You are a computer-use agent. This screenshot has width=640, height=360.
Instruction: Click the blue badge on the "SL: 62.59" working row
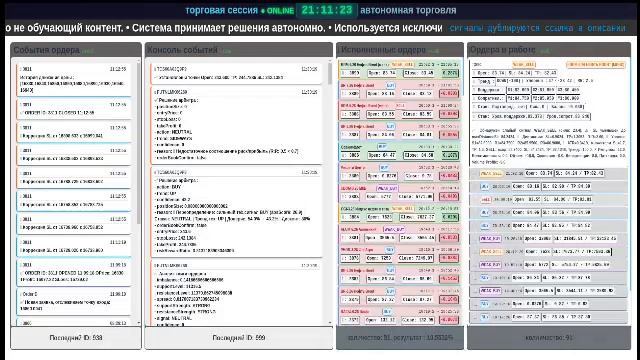pos(484,187)
